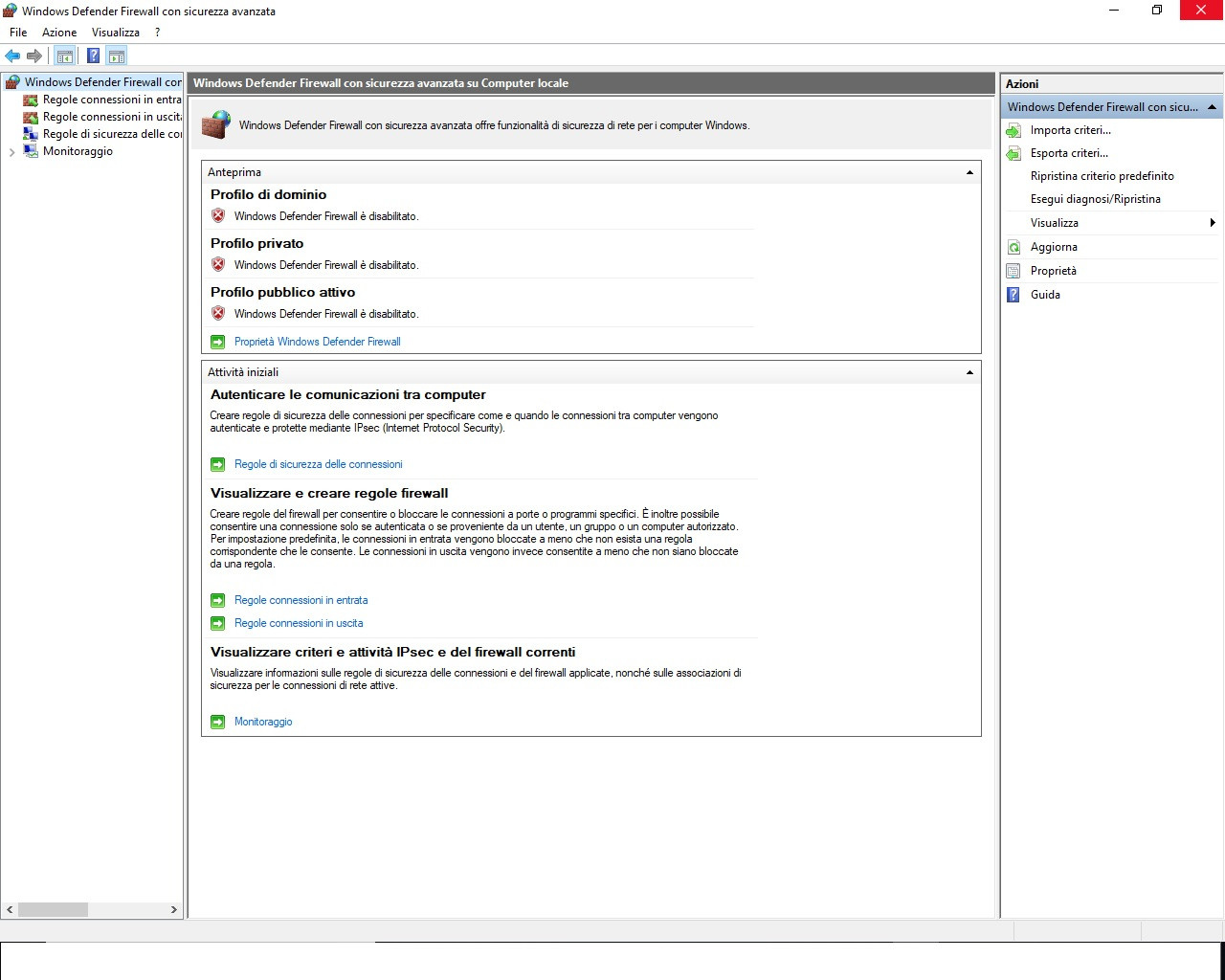Image resolution: width=1225 pixels, height=980 pixels.
Task: Select Guida in the Azioni pane
Action: [1045, 295]
